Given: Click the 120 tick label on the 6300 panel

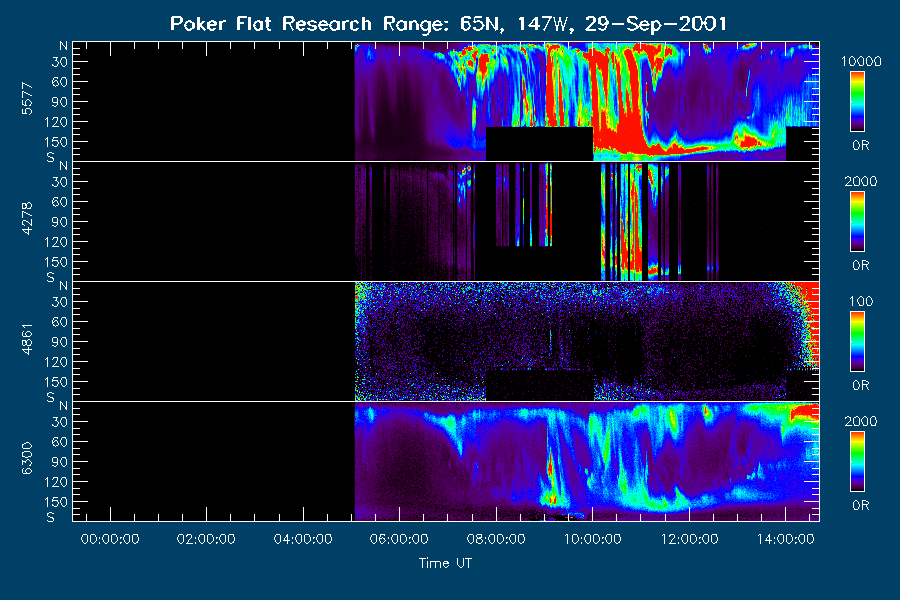Looking at the screenshot, I should (x=56, y=482).
